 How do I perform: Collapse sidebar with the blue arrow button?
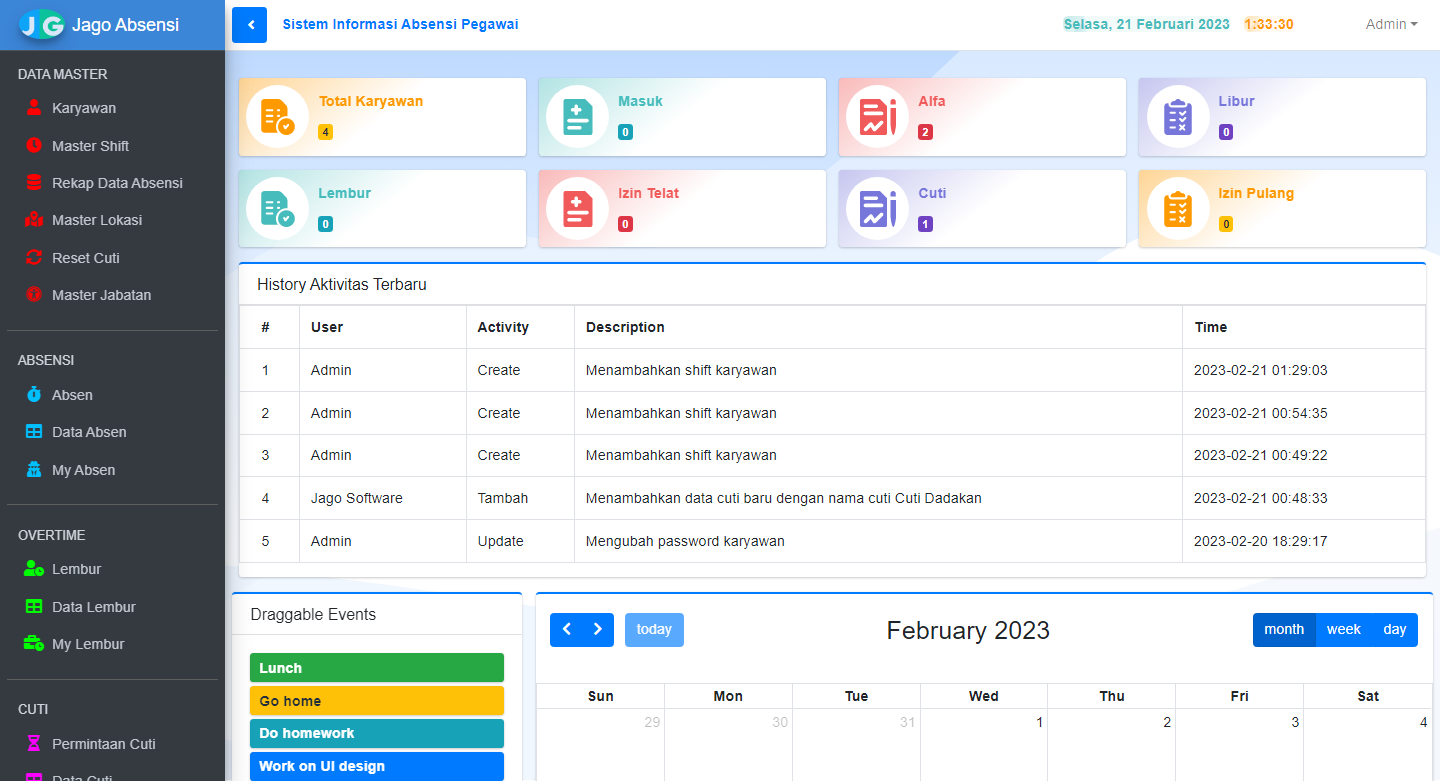pyautogui.click(x=250, y=25)
